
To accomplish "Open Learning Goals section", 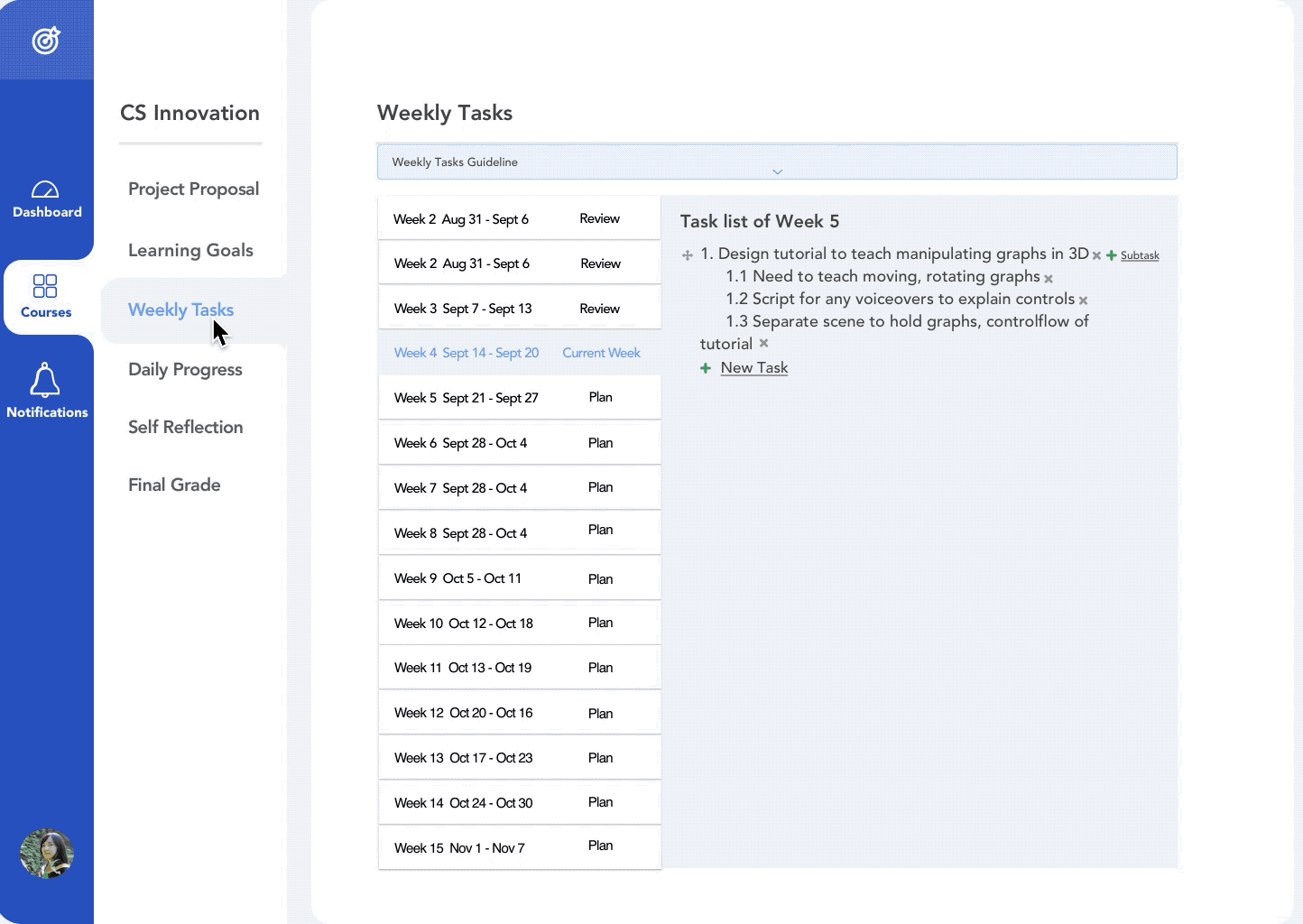I will point(190,250).
